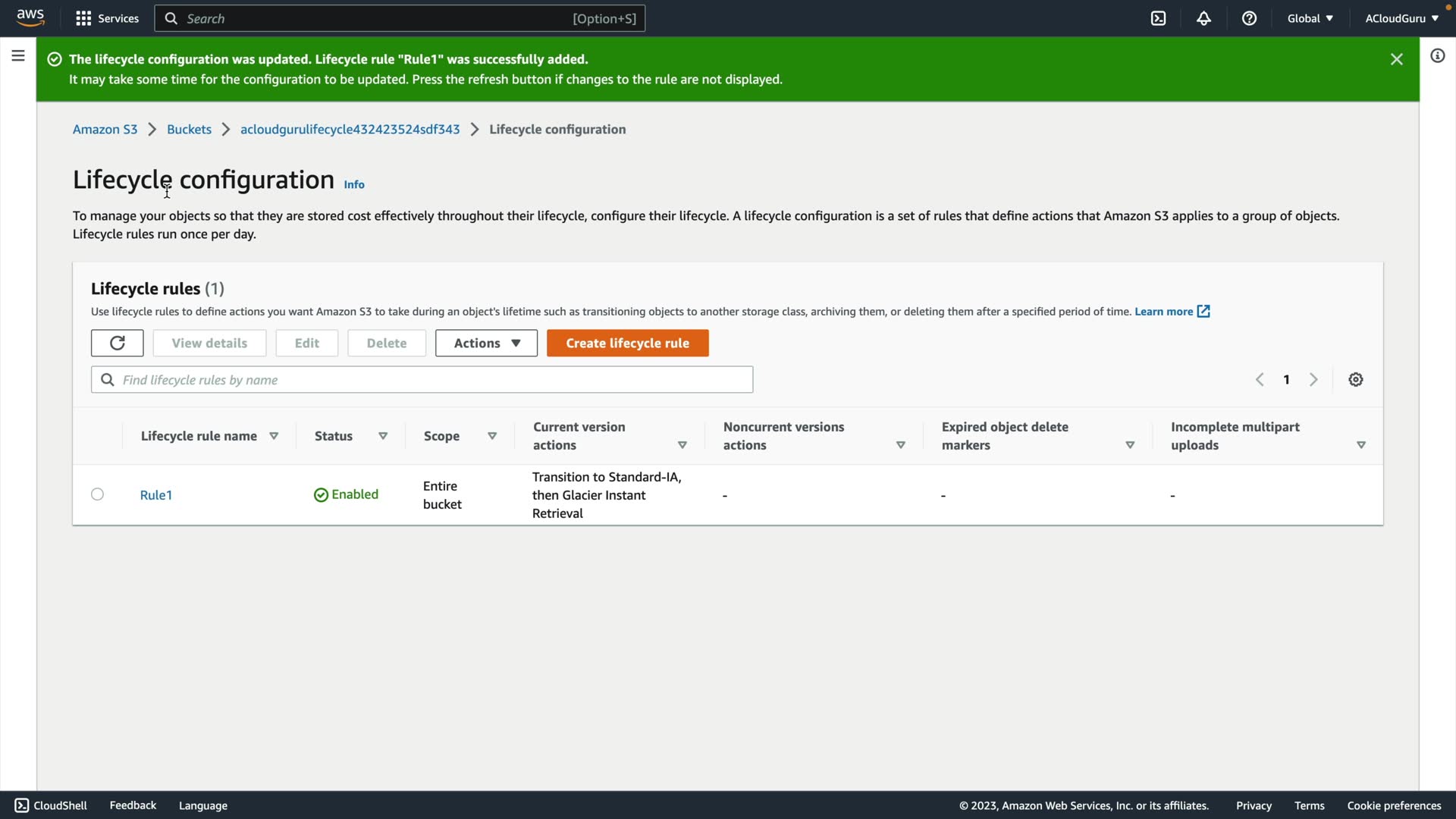Screen dimensions: 1456x819
Task: Open Language in the footer
Action: point(202,805)
